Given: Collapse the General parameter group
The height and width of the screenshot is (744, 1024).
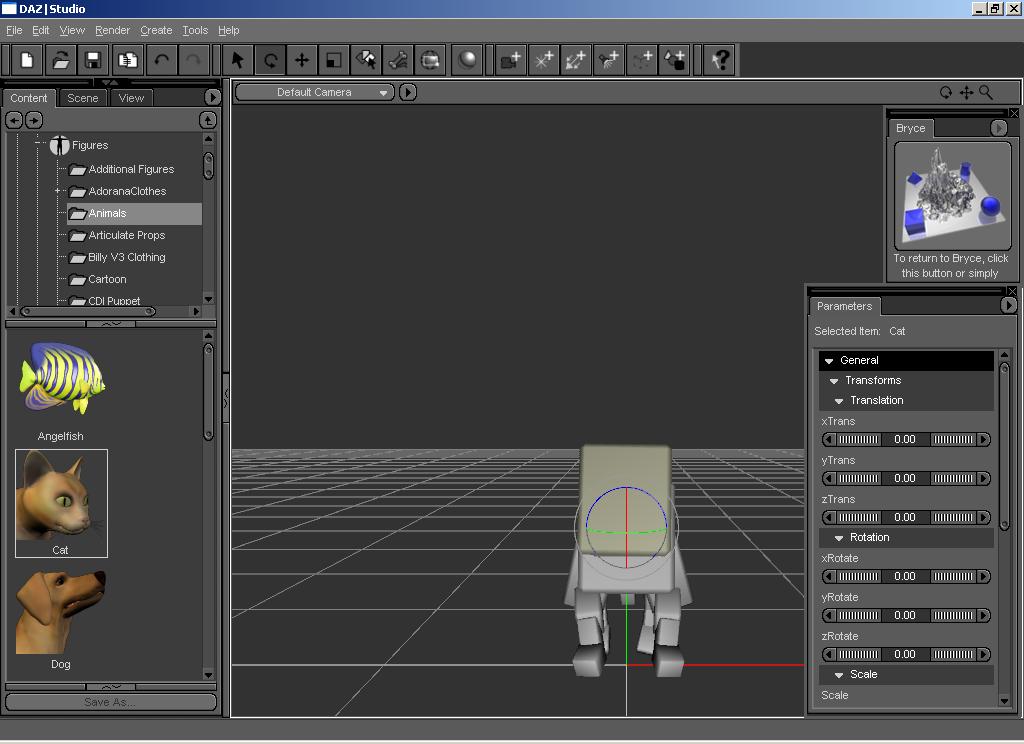Looking at the screenshot, I should pos(829,361).
